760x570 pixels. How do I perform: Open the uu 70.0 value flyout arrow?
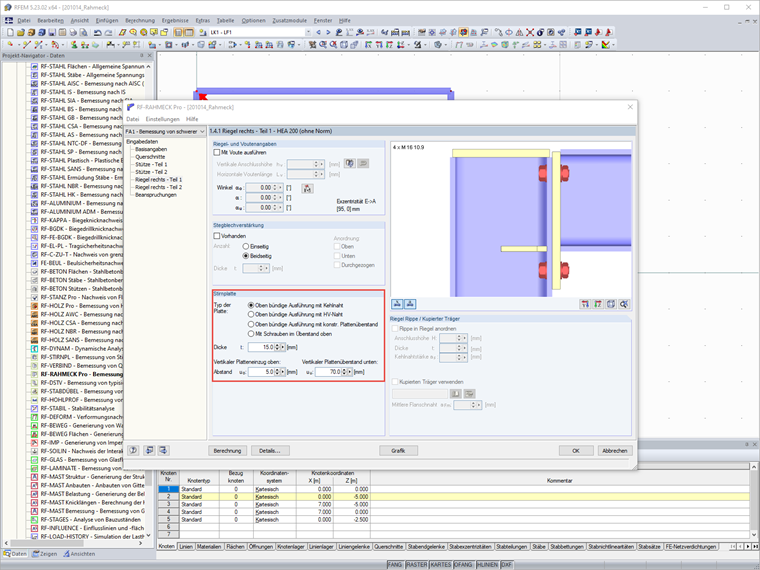pos(350,372)
